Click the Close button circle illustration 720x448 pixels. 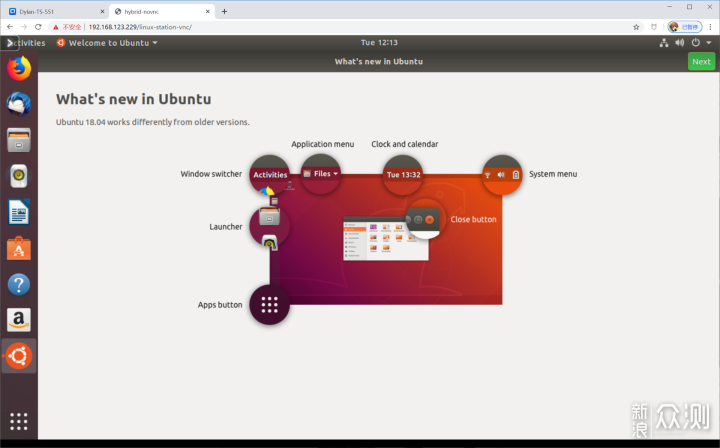(424, 219)
